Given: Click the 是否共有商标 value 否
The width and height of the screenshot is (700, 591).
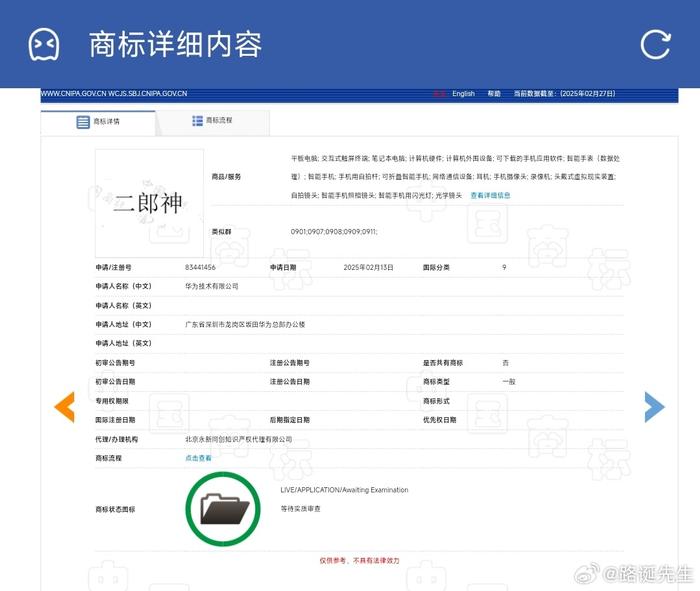Looking at the screenshot, I should pyautogui.click(x=505, y=363).
